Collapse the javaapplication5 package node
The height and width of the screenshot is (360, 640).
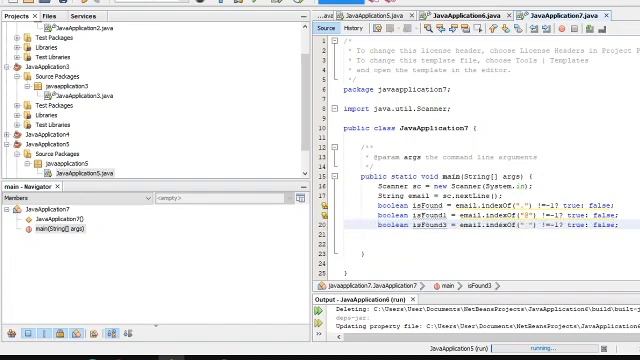pyautogui.click(x=27, y=163)
